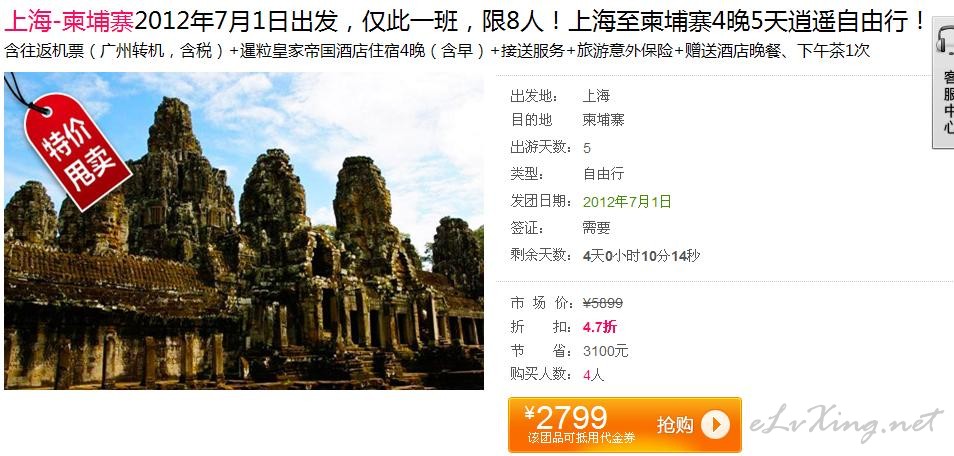Click the 类型 自由行 trip type value
This screenshot has height=456, width=954.
click(x=603, y=174)
